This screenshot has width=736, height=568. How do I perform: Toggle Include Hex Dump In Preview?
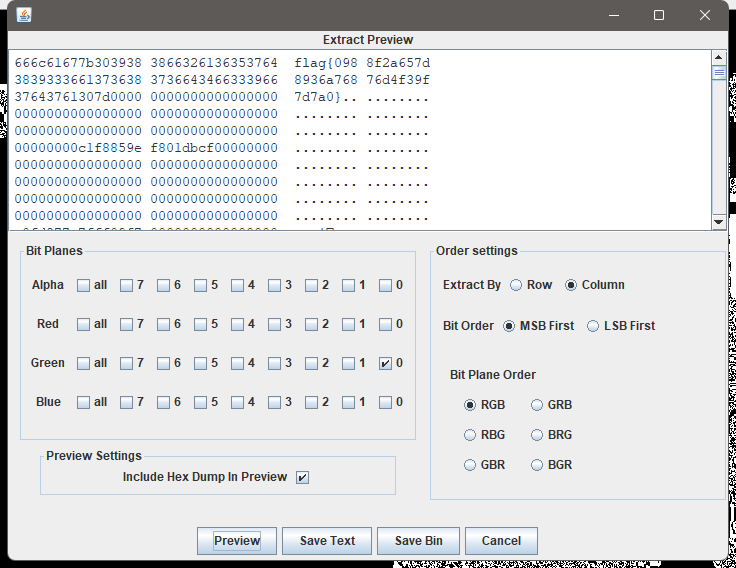point(303,477)
